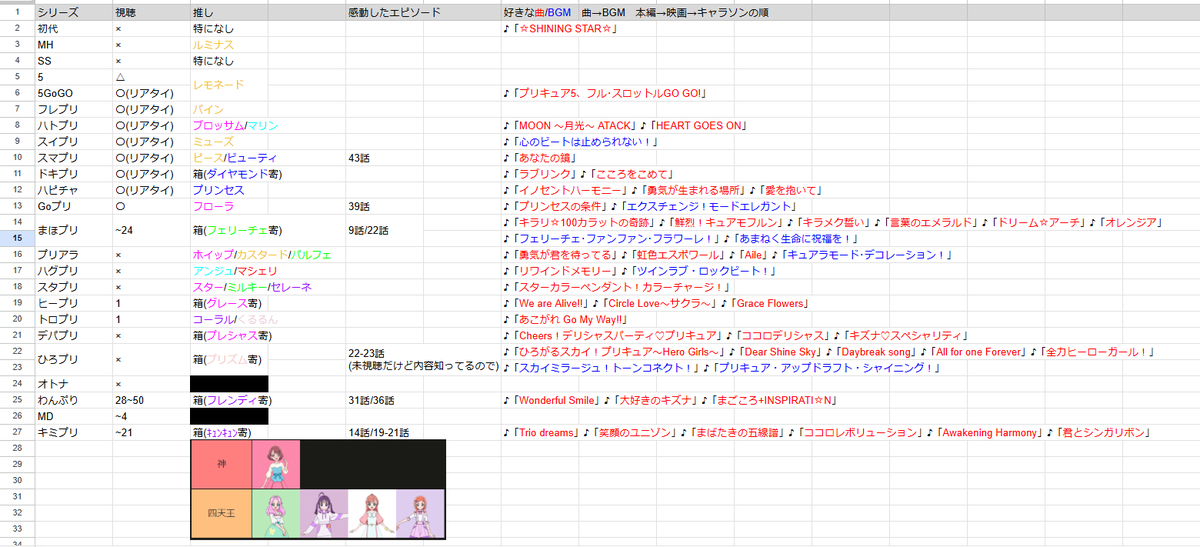Click the pink-haired character on green background
The image size is (1200, 547).
coord(275,513)
